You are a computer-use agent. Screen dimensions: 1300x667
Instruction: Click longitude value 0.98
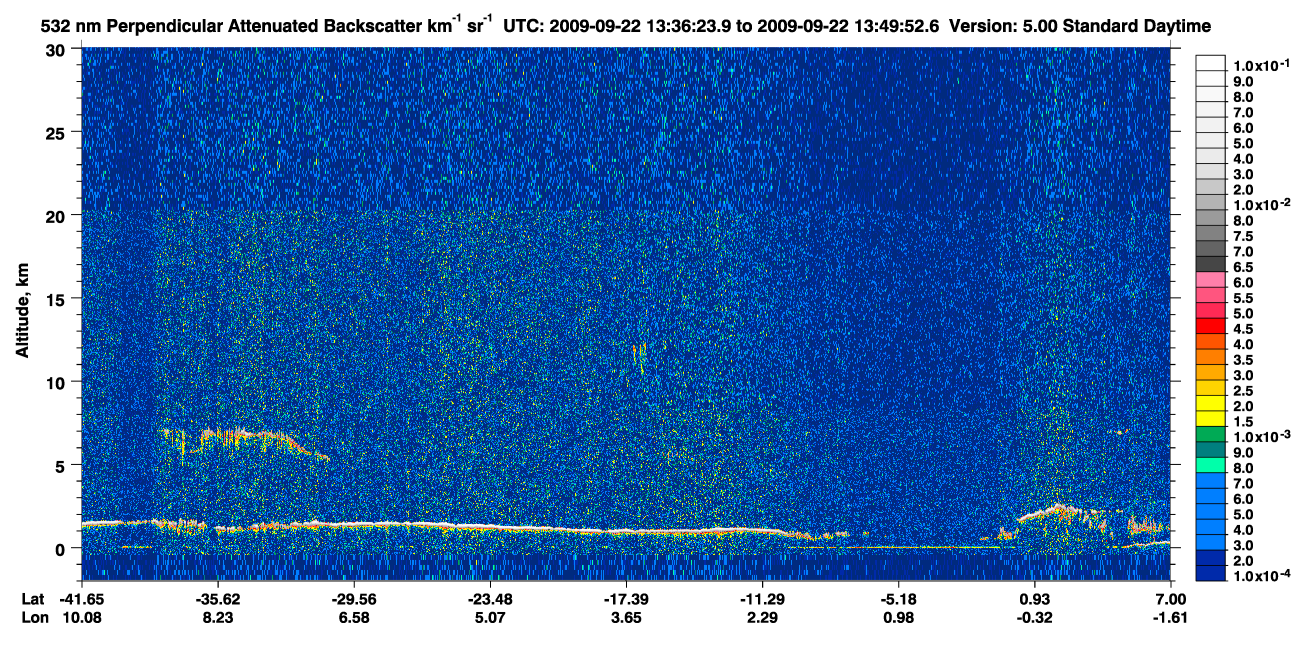tap(899, 617)
